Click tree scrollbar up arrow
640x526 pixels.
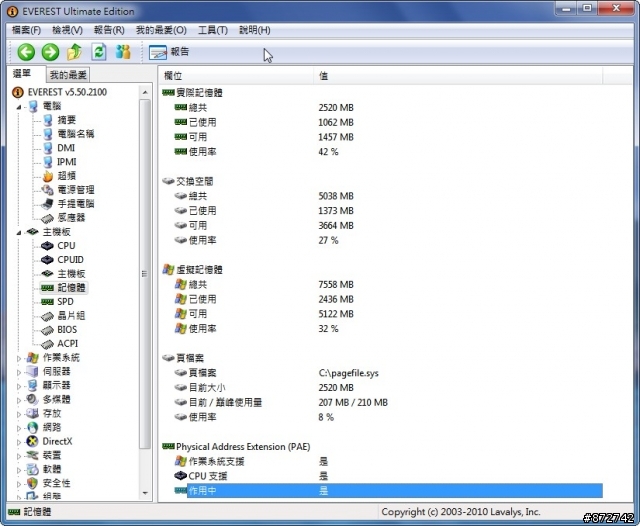[x=145, y=93]
